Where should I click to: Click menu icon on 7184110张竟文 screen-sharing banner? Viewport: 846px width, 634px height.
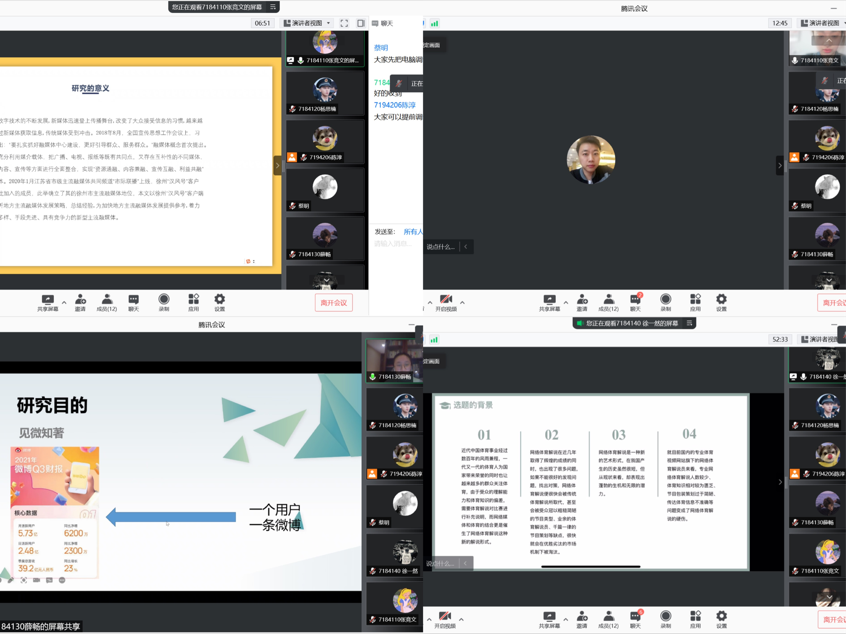point(273,7)
